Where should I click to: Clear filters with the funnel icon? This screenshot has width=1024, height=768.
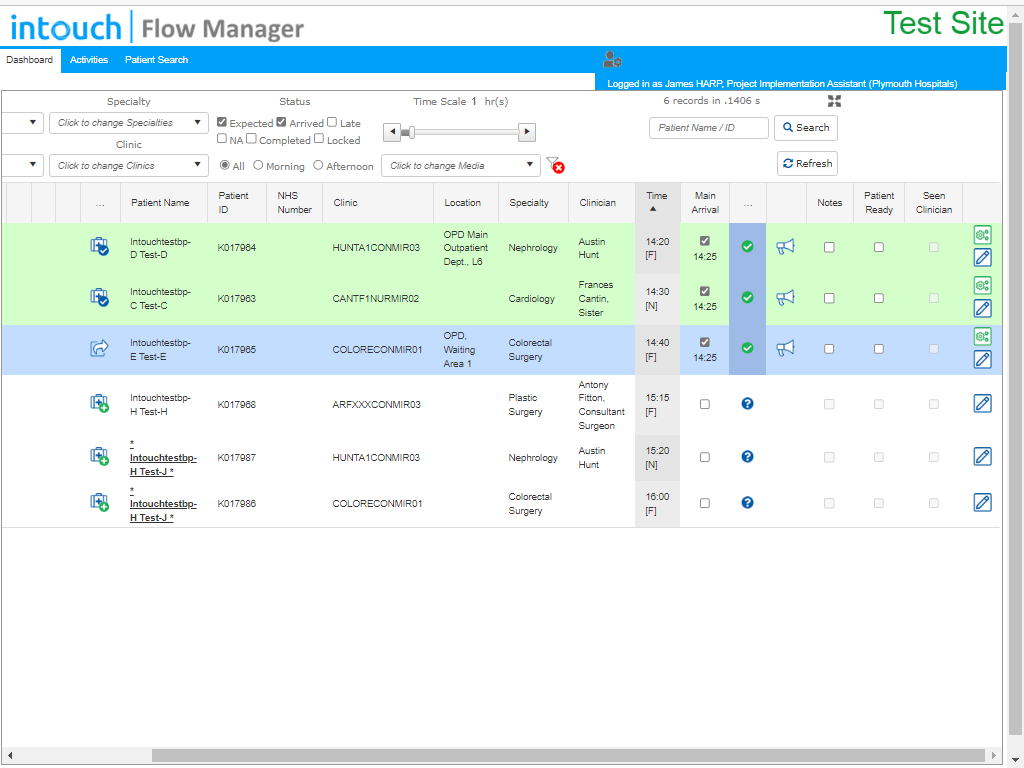[x=555, y=165]
